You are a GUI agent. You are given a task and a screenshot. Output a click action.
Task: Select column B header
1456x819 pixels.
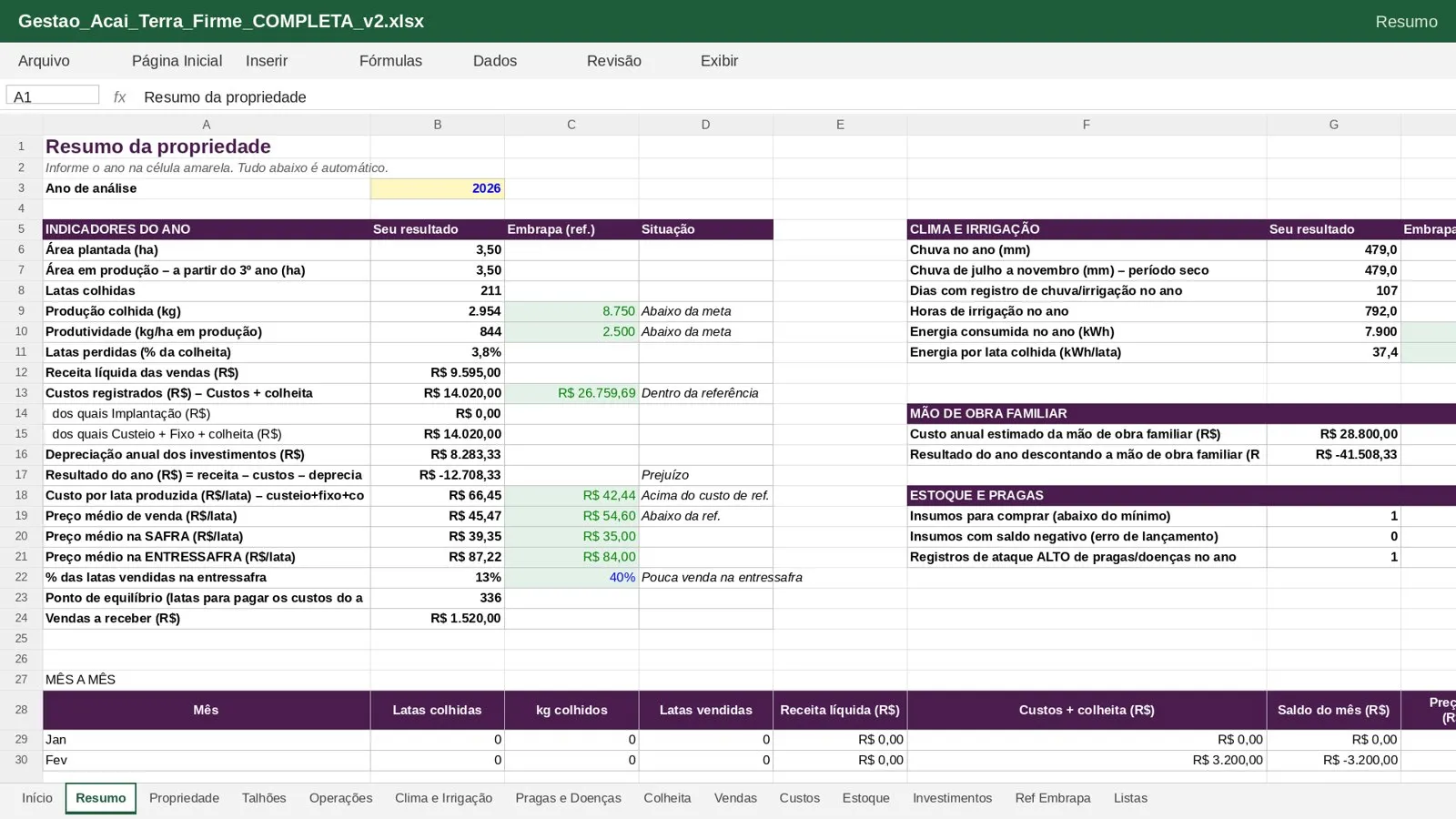pyautogui.click(x=437, y=125)
